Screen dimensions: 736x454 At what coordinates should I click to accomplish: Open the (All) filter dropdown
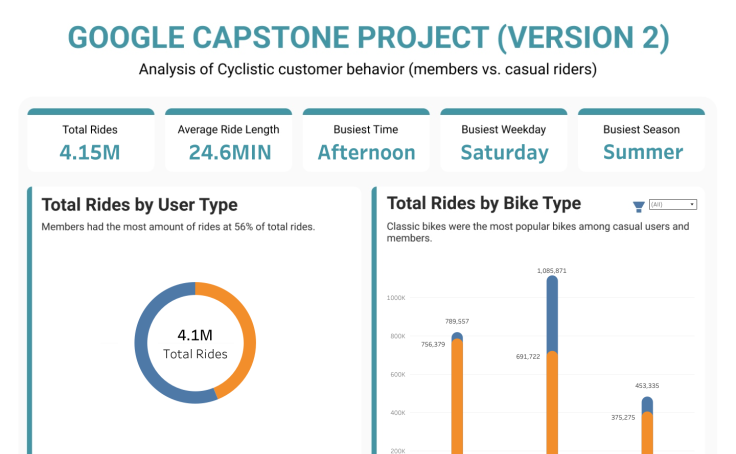672,204
